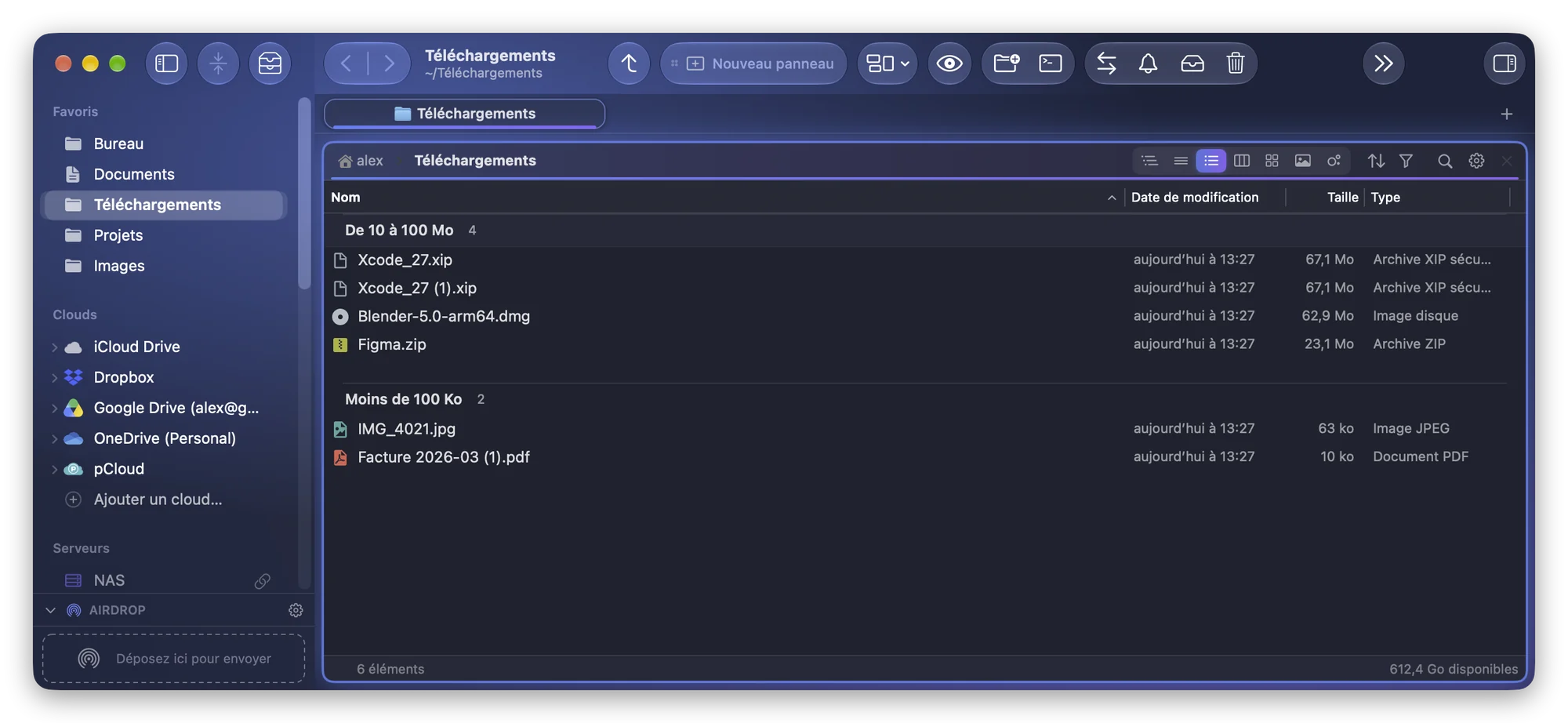This screenshot has height=723, width=1568.
Task: Switch to column view icon
Action: 1241,161
